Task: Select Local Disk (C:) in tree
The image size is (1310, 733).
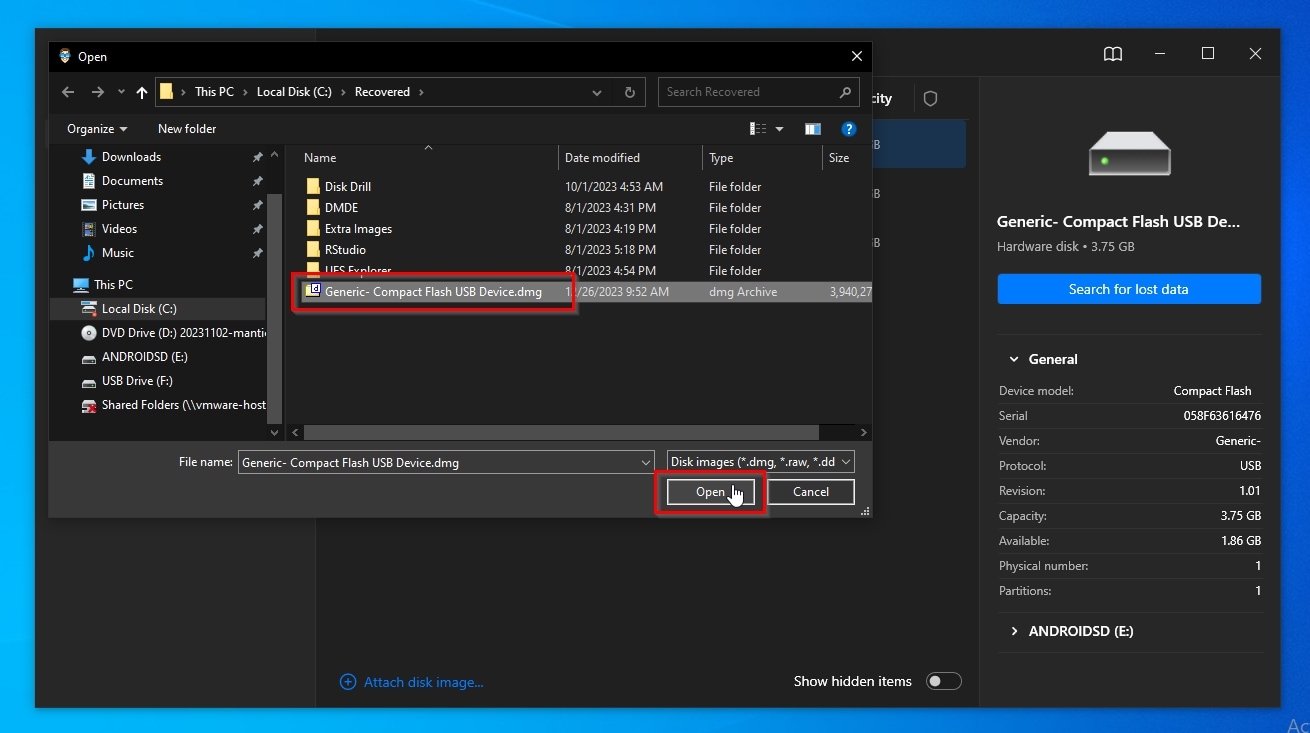Action: tap(139, 309)
